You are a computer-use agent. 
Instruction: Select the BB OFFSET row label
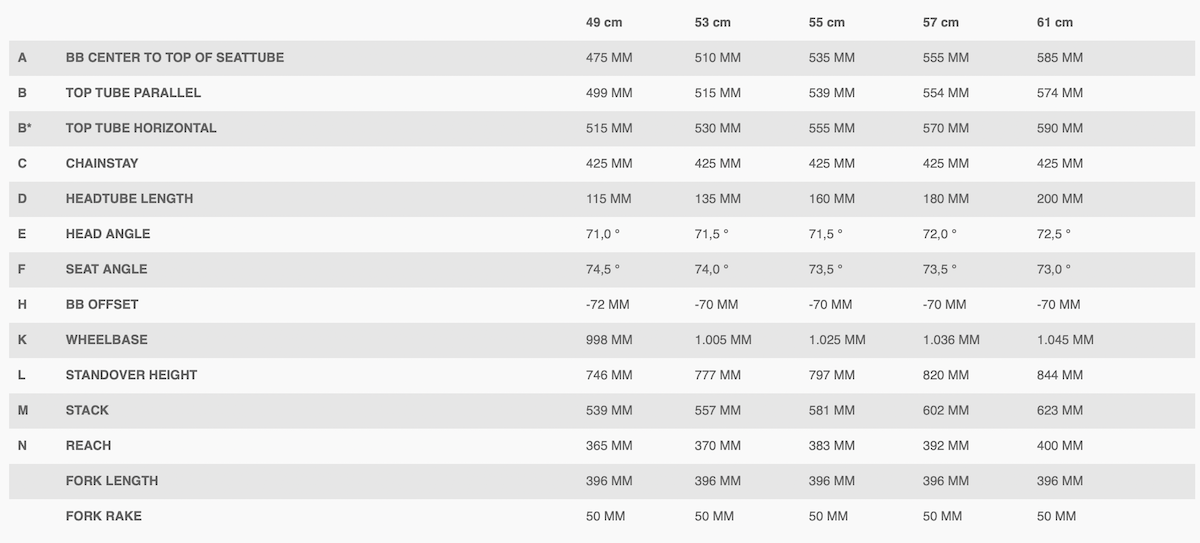pos(102,304)
